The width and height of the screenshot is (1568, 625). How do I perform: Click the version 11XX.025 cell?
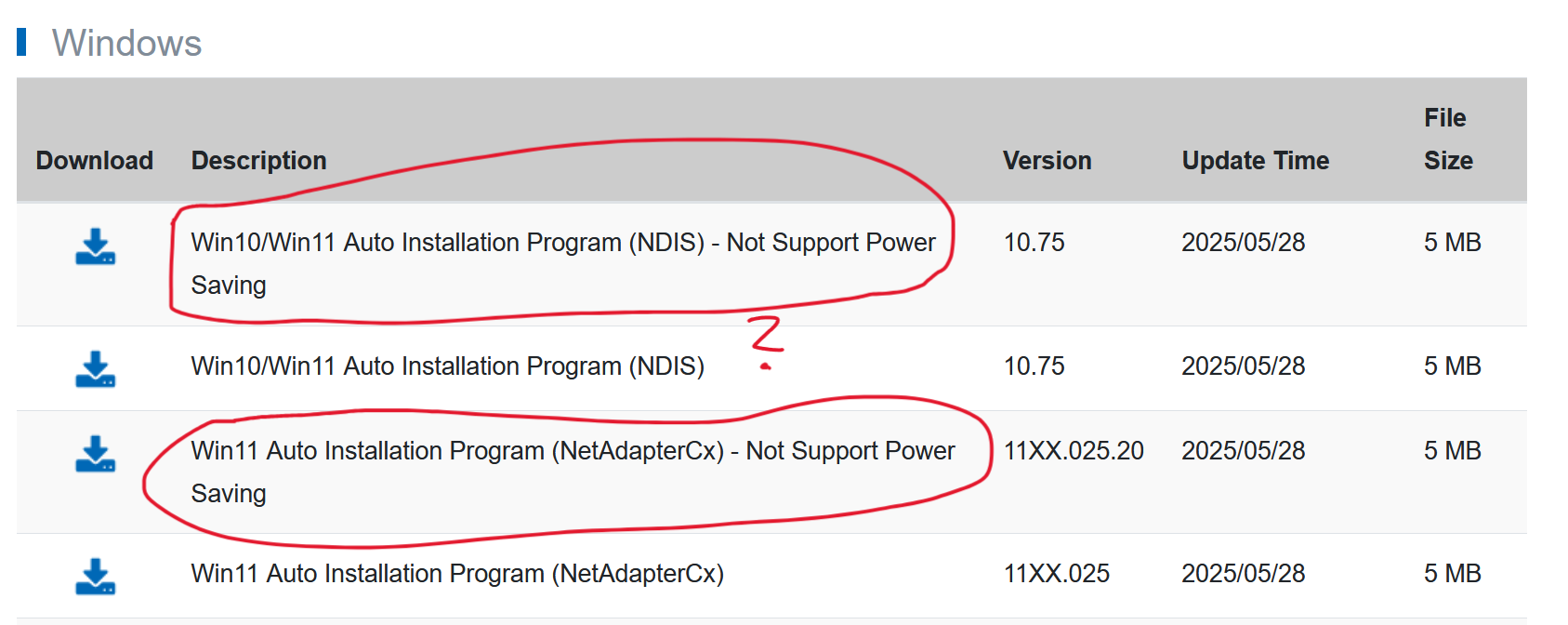click(x=1056, y=574)
